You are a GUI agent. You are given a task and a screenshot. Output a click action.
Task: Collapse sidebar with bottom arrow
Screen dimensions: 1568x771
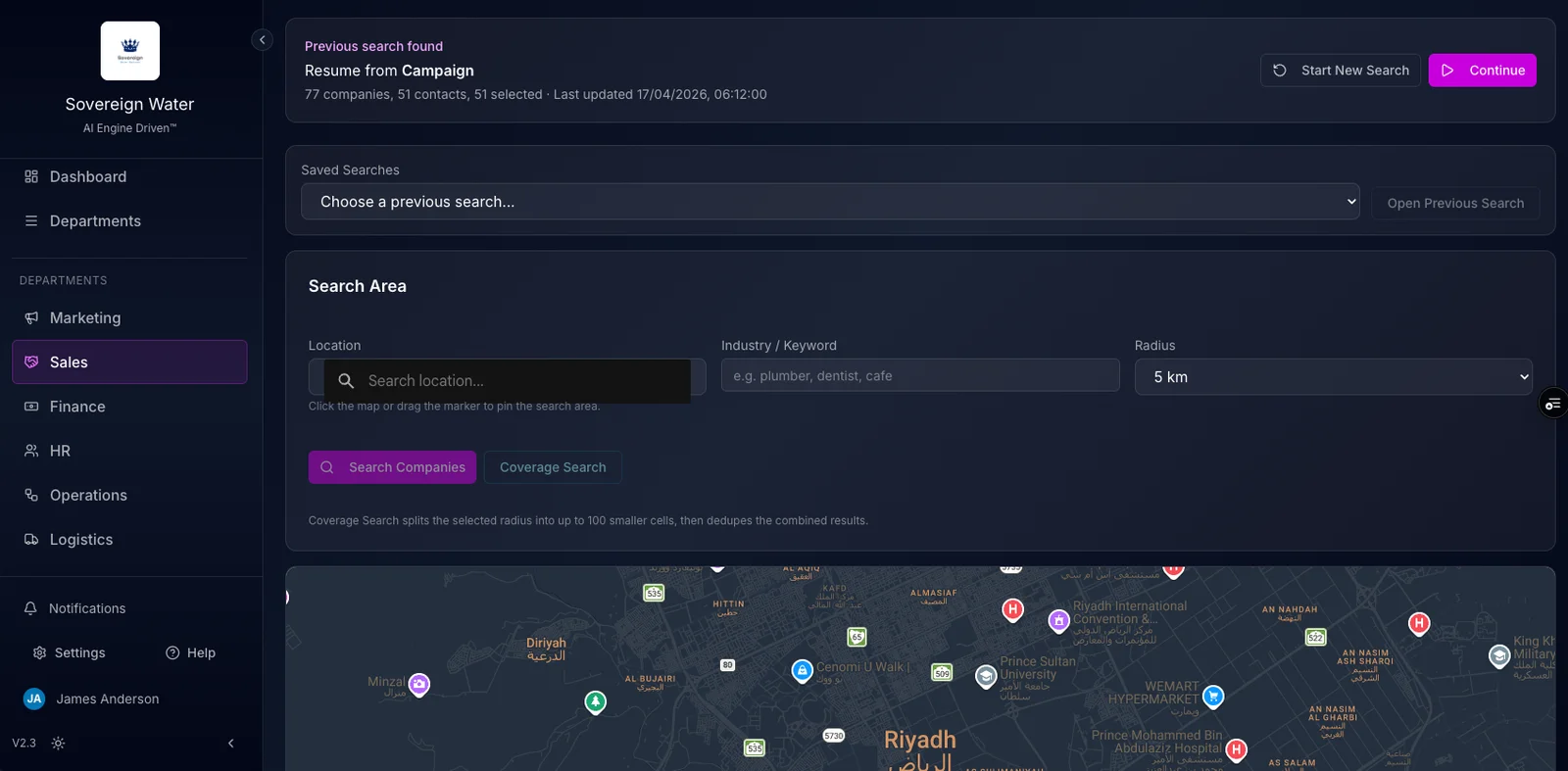(231, 744)
